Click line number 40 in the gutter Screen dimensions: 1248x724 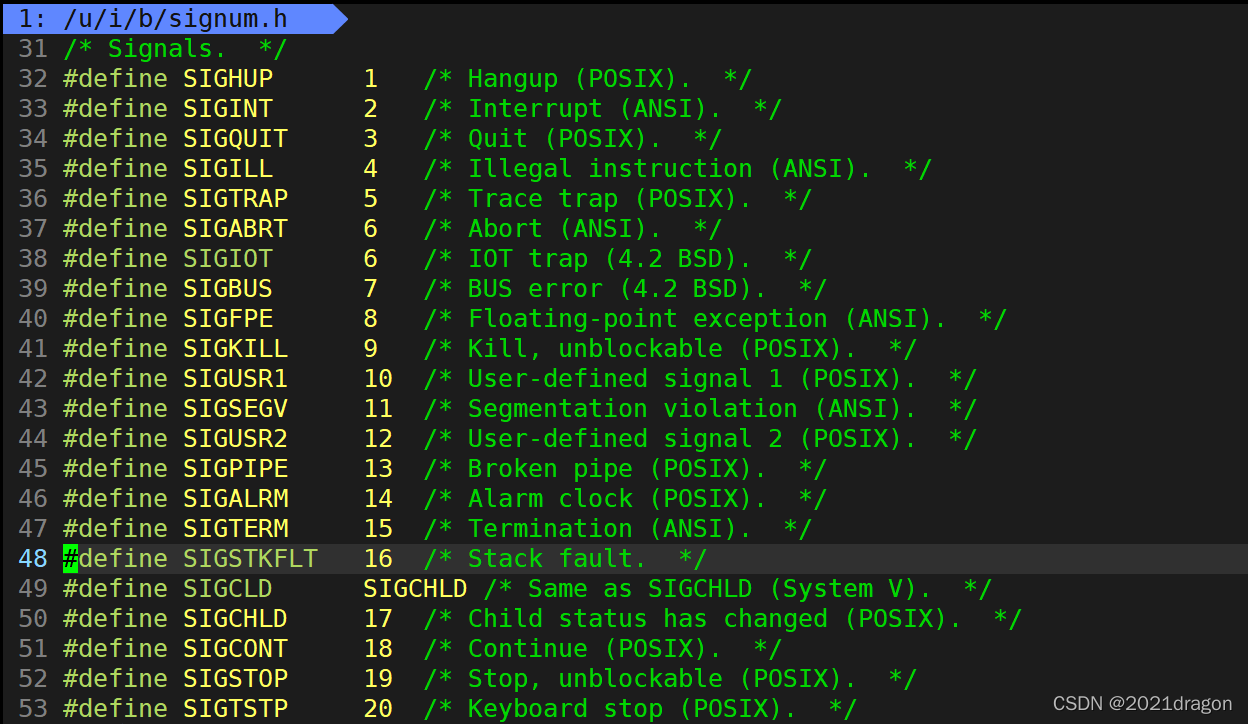33,318
